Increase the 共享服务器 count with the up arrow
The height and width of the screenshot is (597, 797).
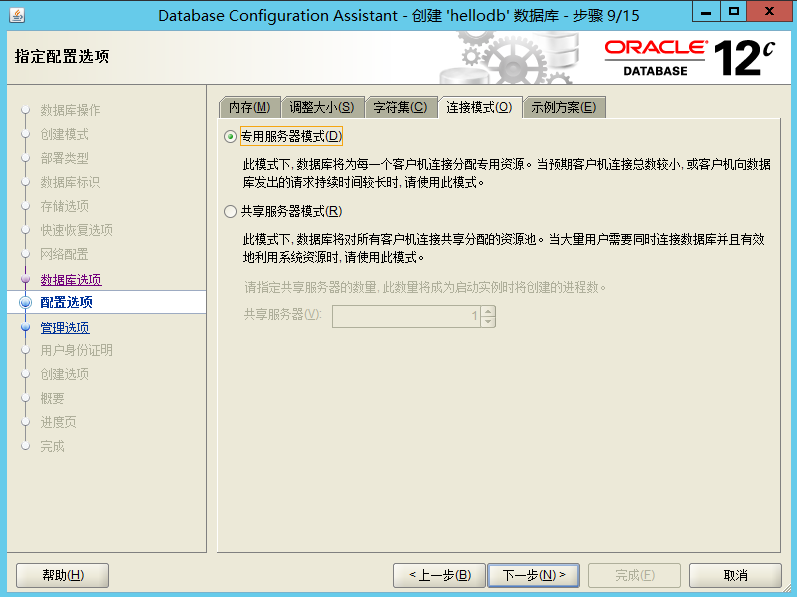[x=488, y=311]
